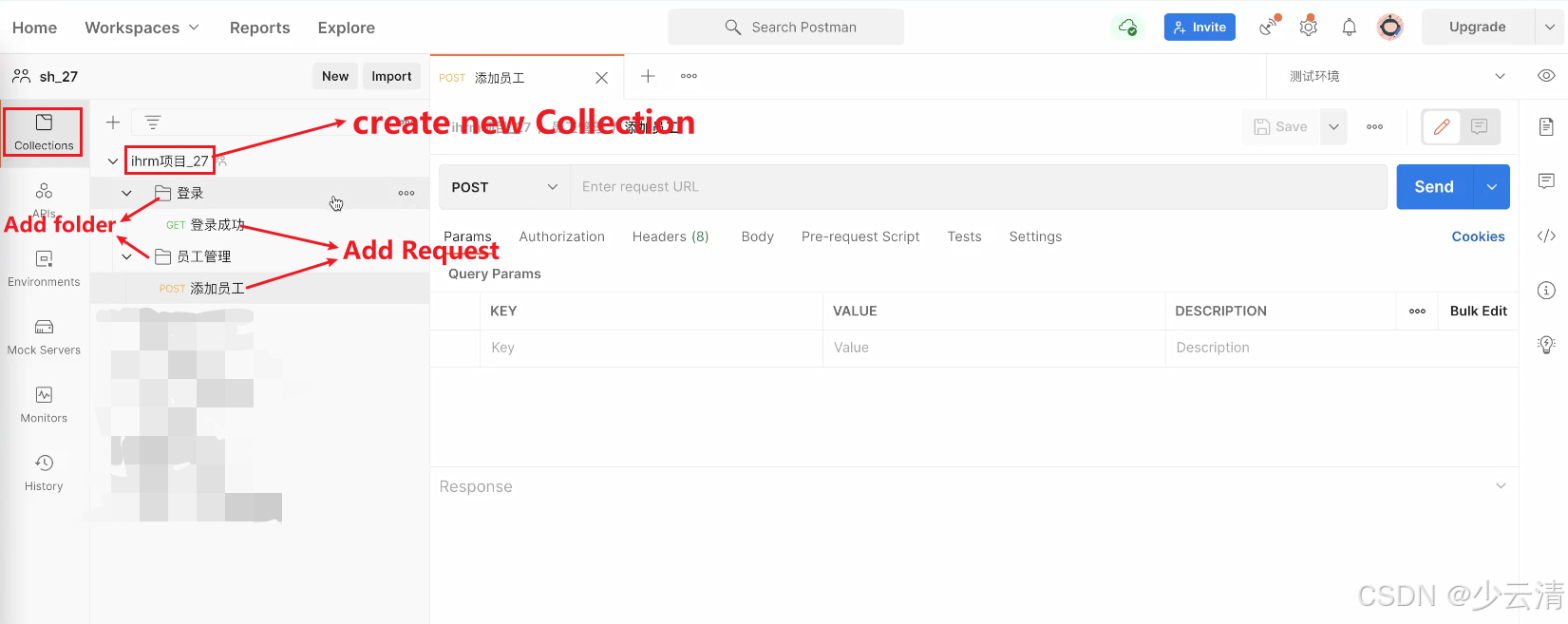Image resolution: width=1568 pixels, height=624 pixels.
Task: Switch to build mode pencil icon
Action: click(1442, 126)
